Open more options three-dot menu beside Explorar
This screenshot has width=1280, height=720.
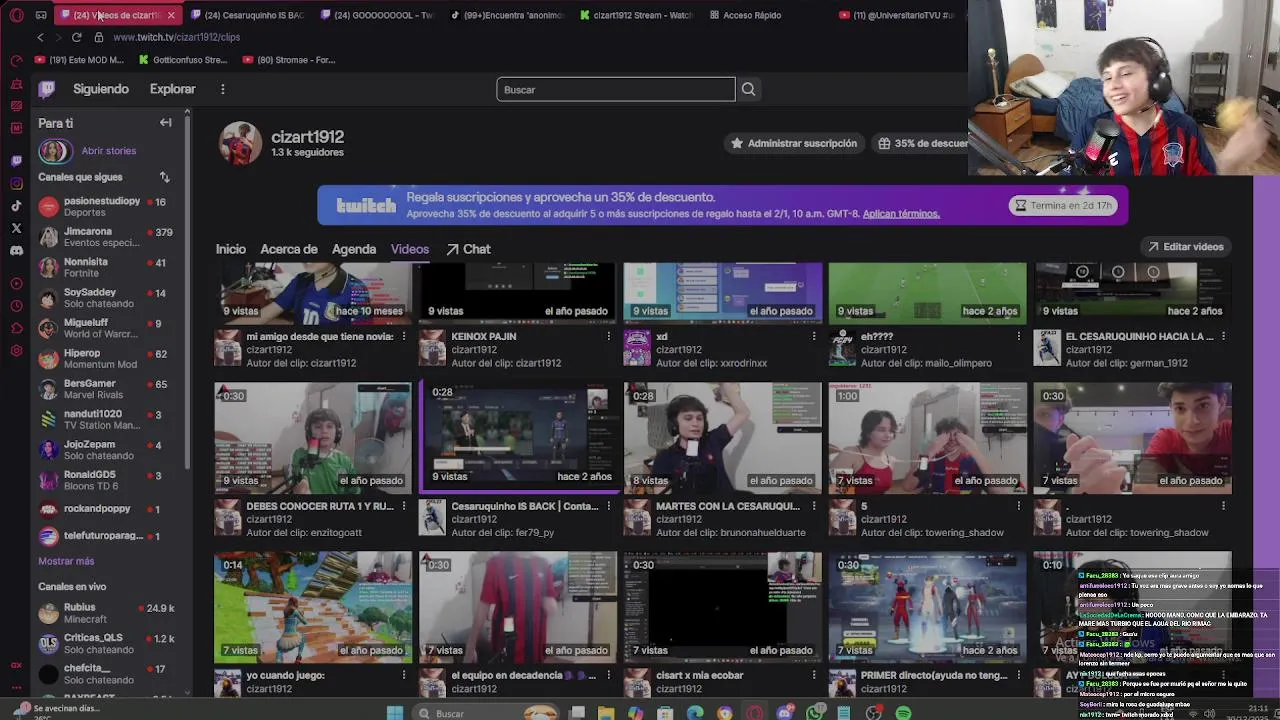(223, 89)
